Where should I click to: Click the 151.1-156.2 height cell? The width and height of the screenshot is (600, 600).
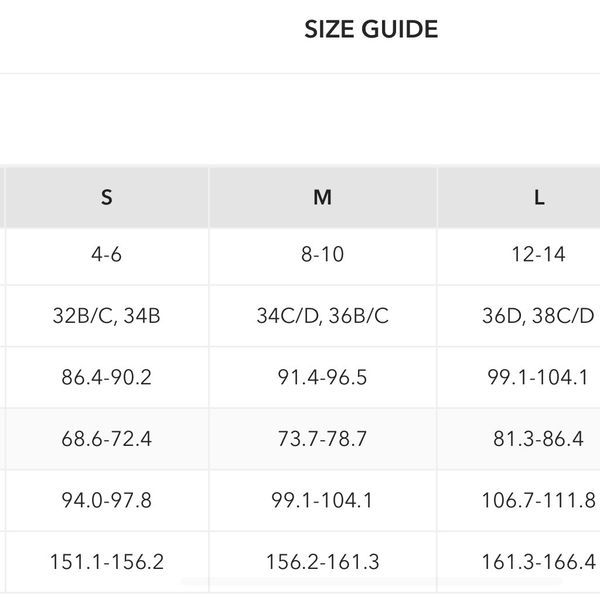coord(107,561)
